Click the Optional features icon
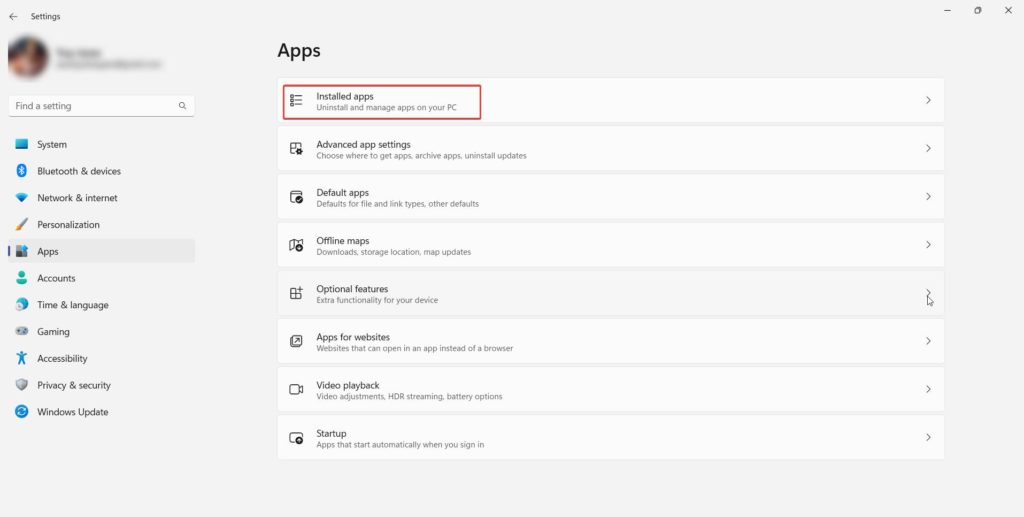Viewport: 1024px width, 517px height. [296, 293]
